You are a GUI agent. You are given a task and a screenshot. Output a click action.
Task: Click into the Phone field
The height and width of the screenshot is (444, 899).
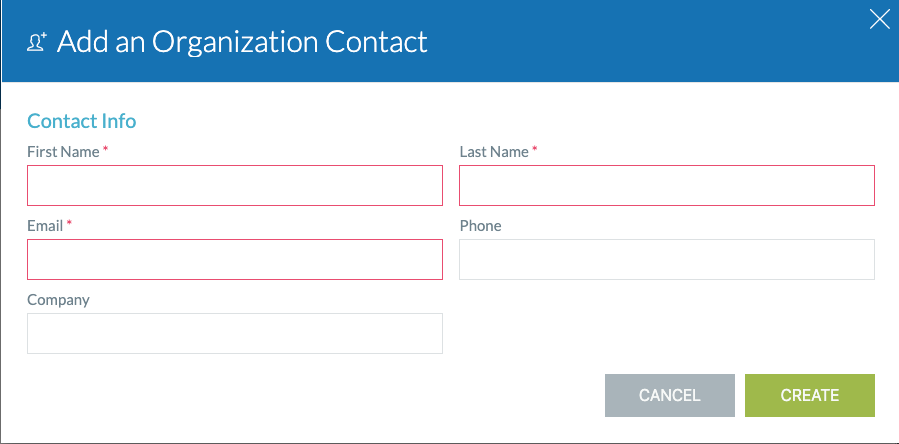click(x=667, y=259)
